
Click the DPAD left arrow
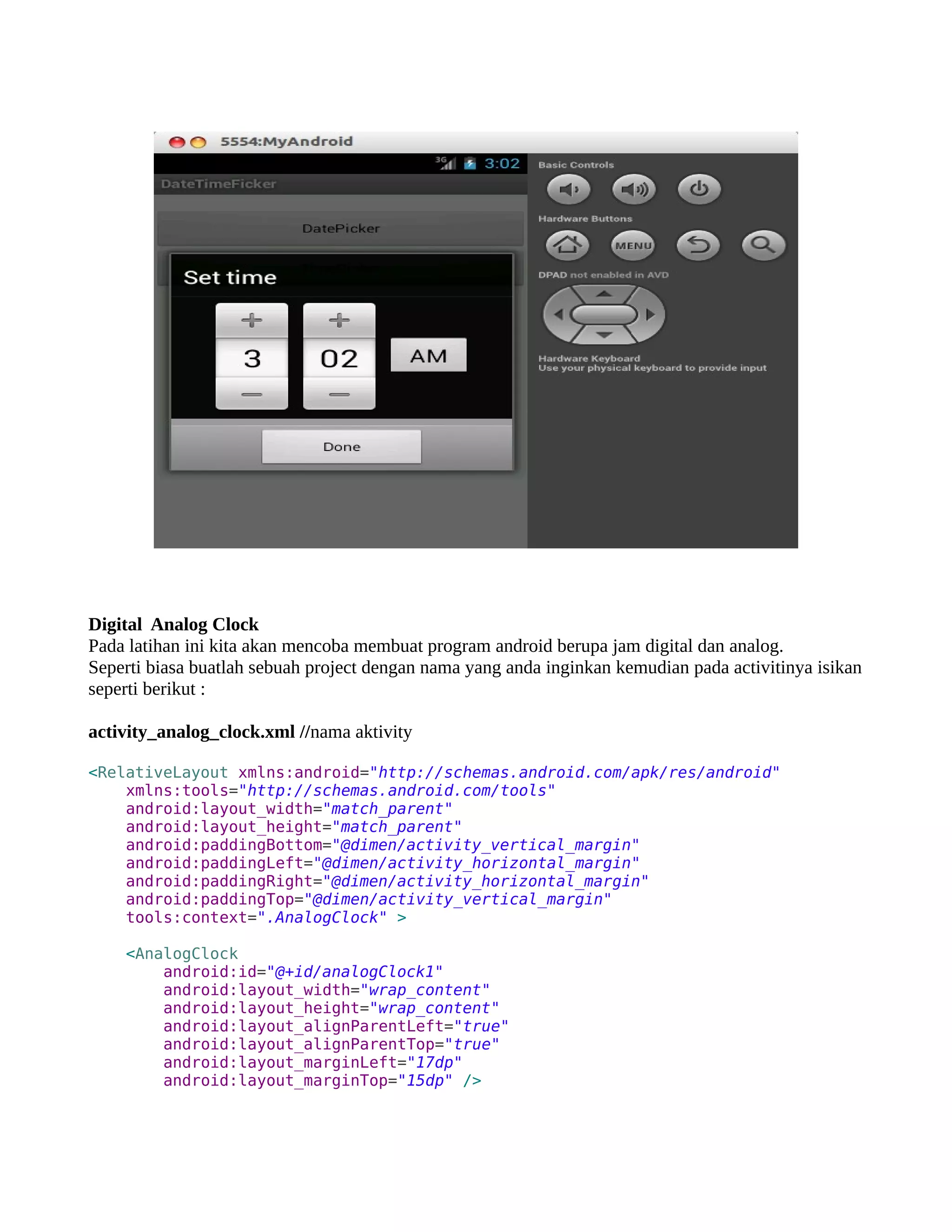tap(558, 314)
